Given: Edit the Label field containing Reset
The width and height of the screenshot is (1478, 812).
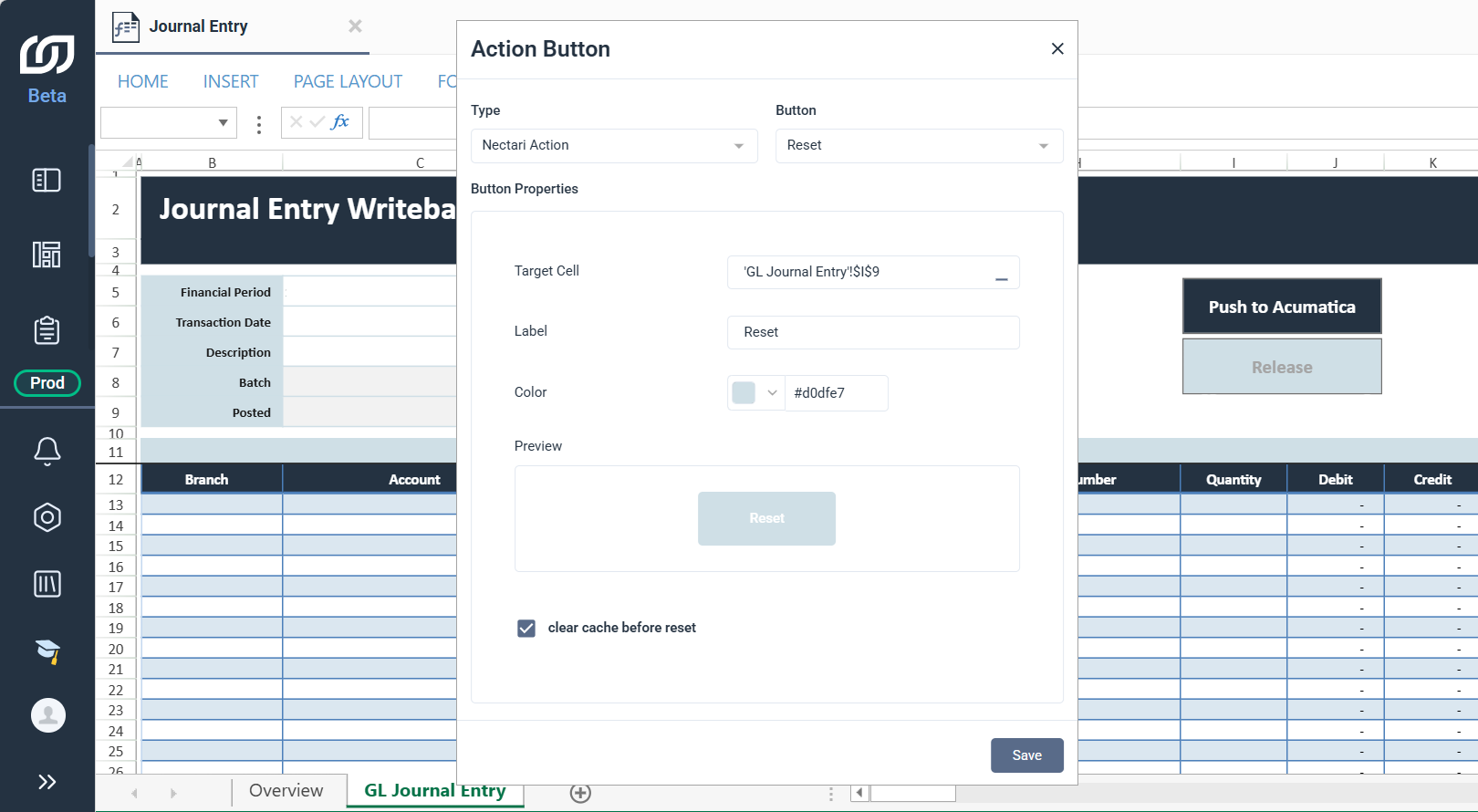Looking at the screenshot, I should pyautogui.click(x=873, y=332).
